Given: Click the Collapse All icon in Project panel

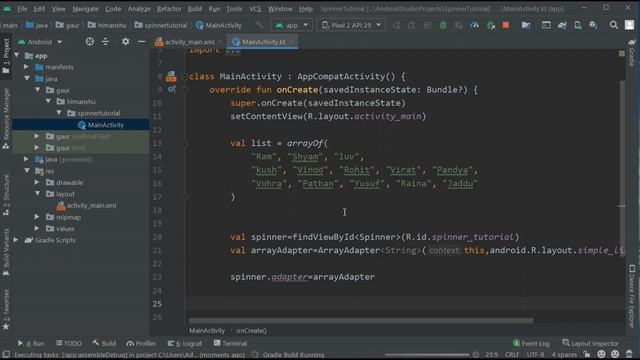Looking at the screenshot, I should point(105,41).
